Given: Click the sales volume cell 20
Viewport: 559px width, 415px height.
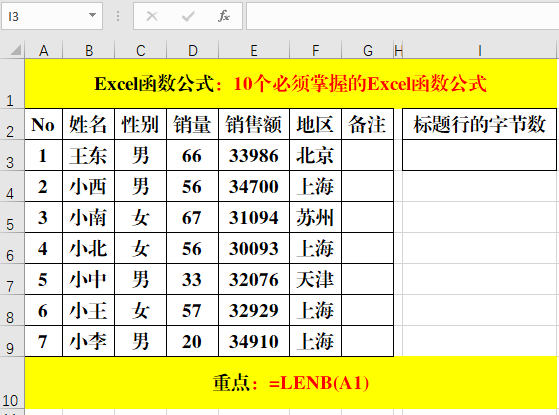Looking at the screenshot, I should click(193, 341).
